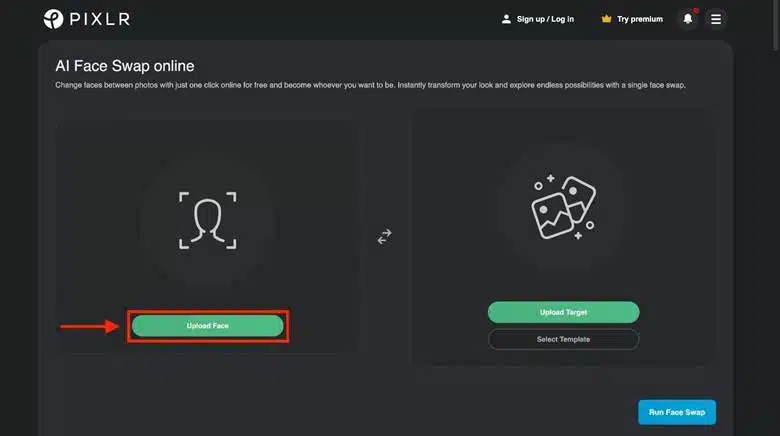Choose Select Template
This screenshot has height=436, width=780.
(x=564, y=339)
